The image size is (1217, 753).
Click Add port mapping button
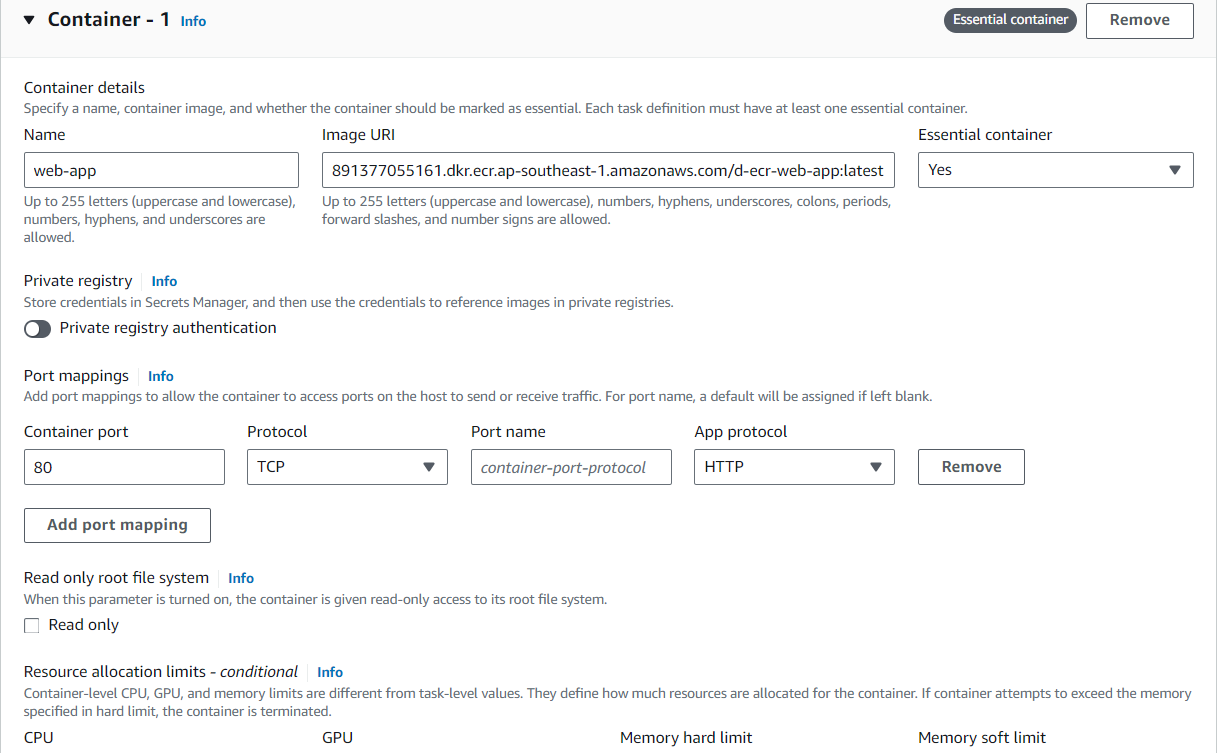click(117, 525)
